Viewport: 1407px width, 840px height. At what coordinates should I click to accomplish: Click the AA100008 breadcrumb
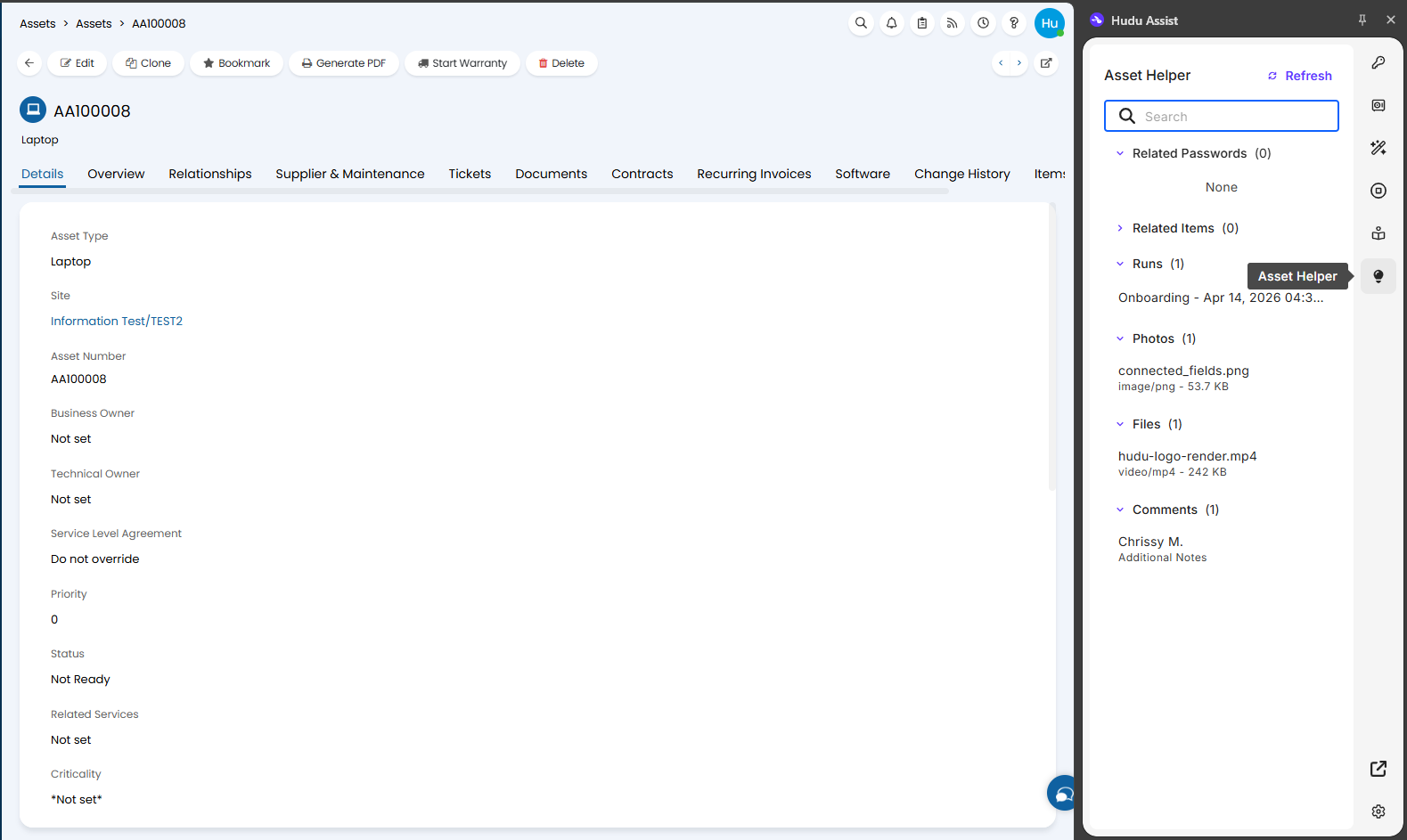(x=159, y=24)
